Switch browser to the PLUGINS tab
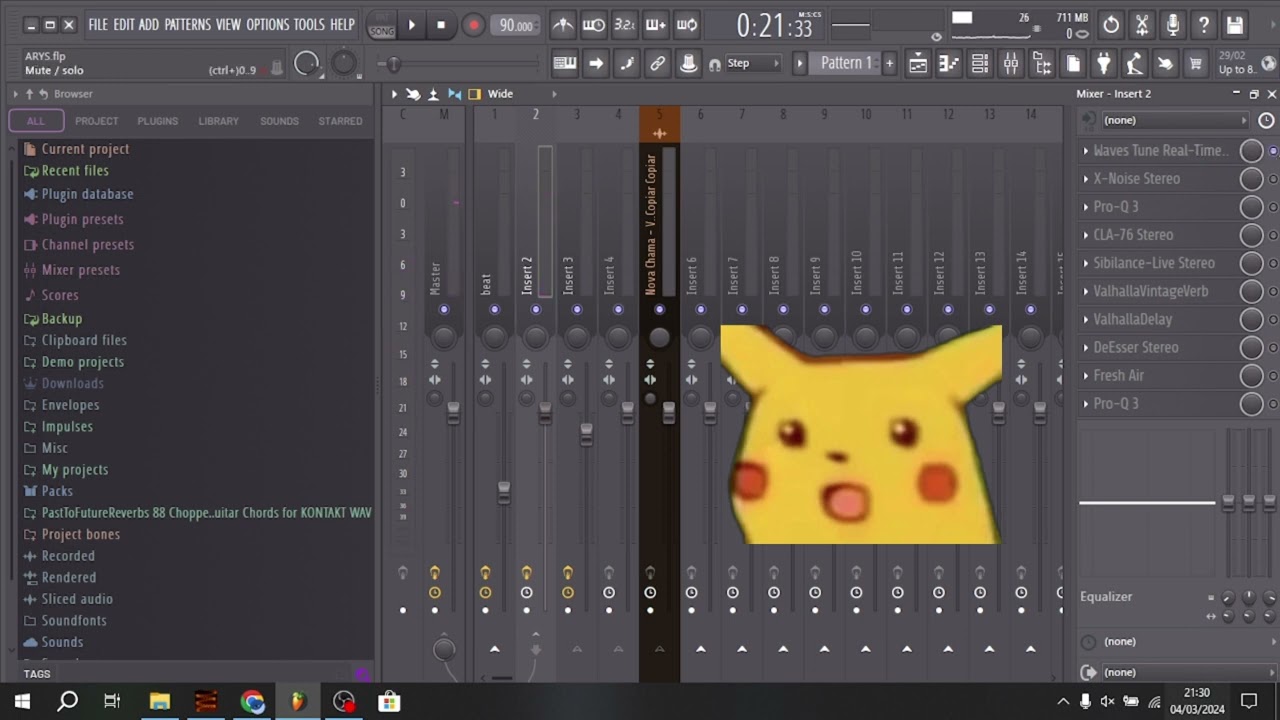The width and height of the screenshot is (1280, 720). (x=158, y=121)
